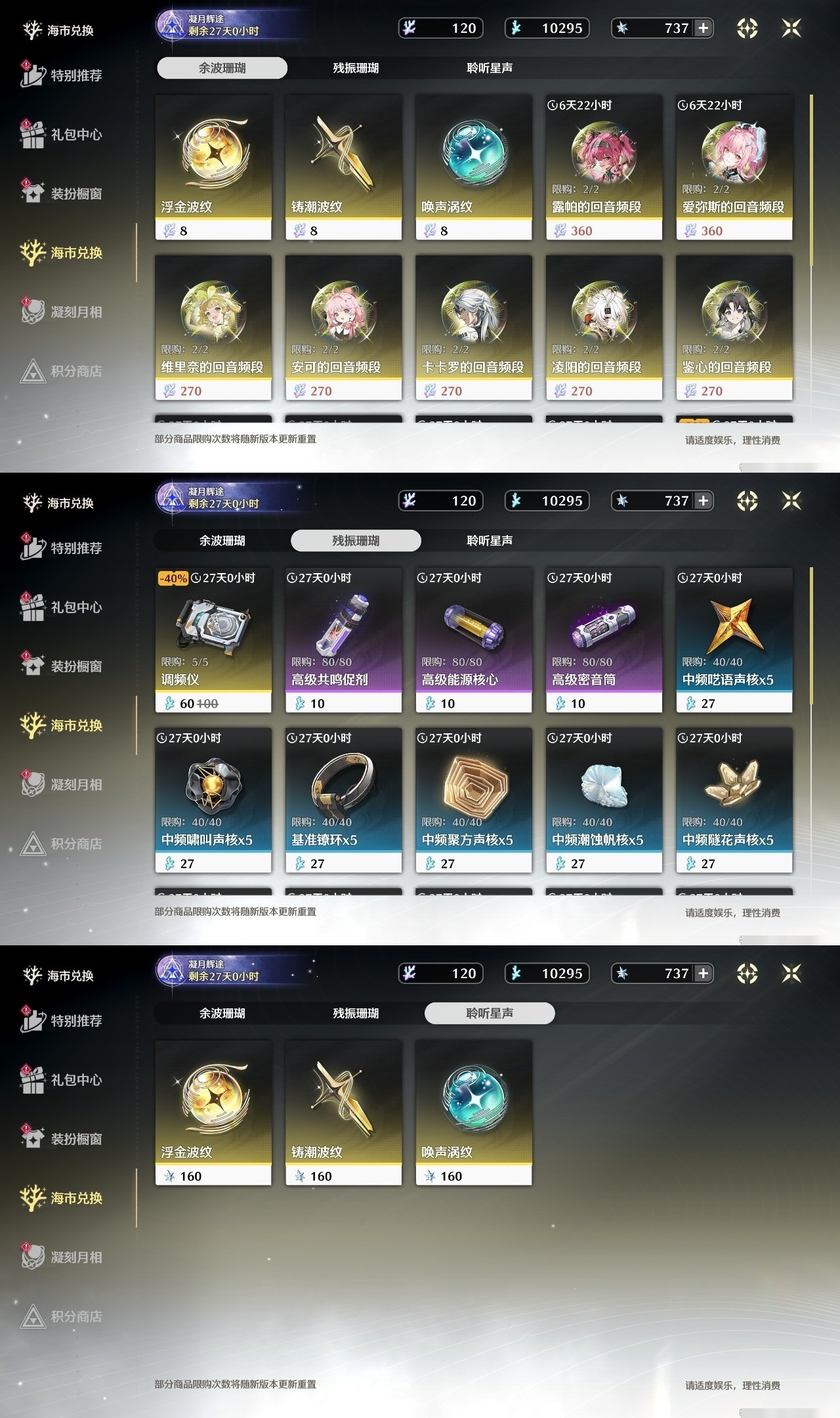Select 高级密音筒 item costing 10
The height and width of the screenshot is (1418, 840).
[604, 640]
